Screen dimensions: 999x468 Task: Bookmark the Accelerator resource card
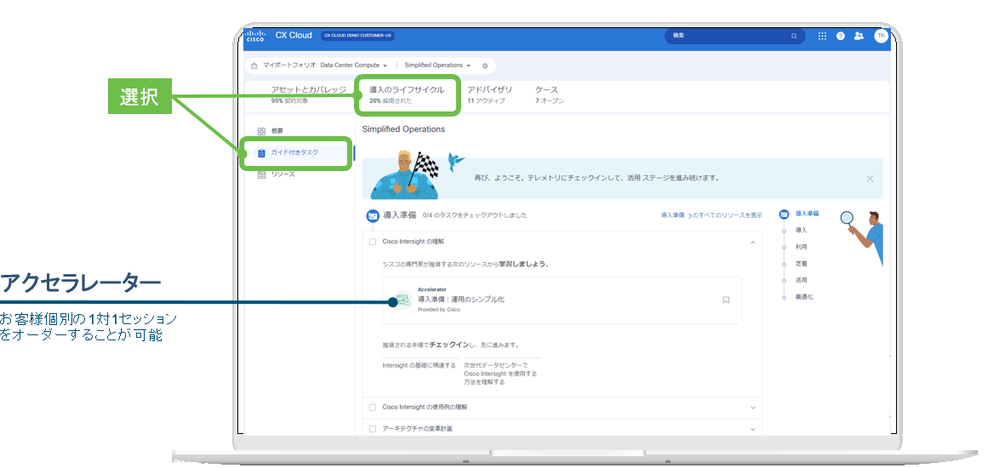point(726,300)
